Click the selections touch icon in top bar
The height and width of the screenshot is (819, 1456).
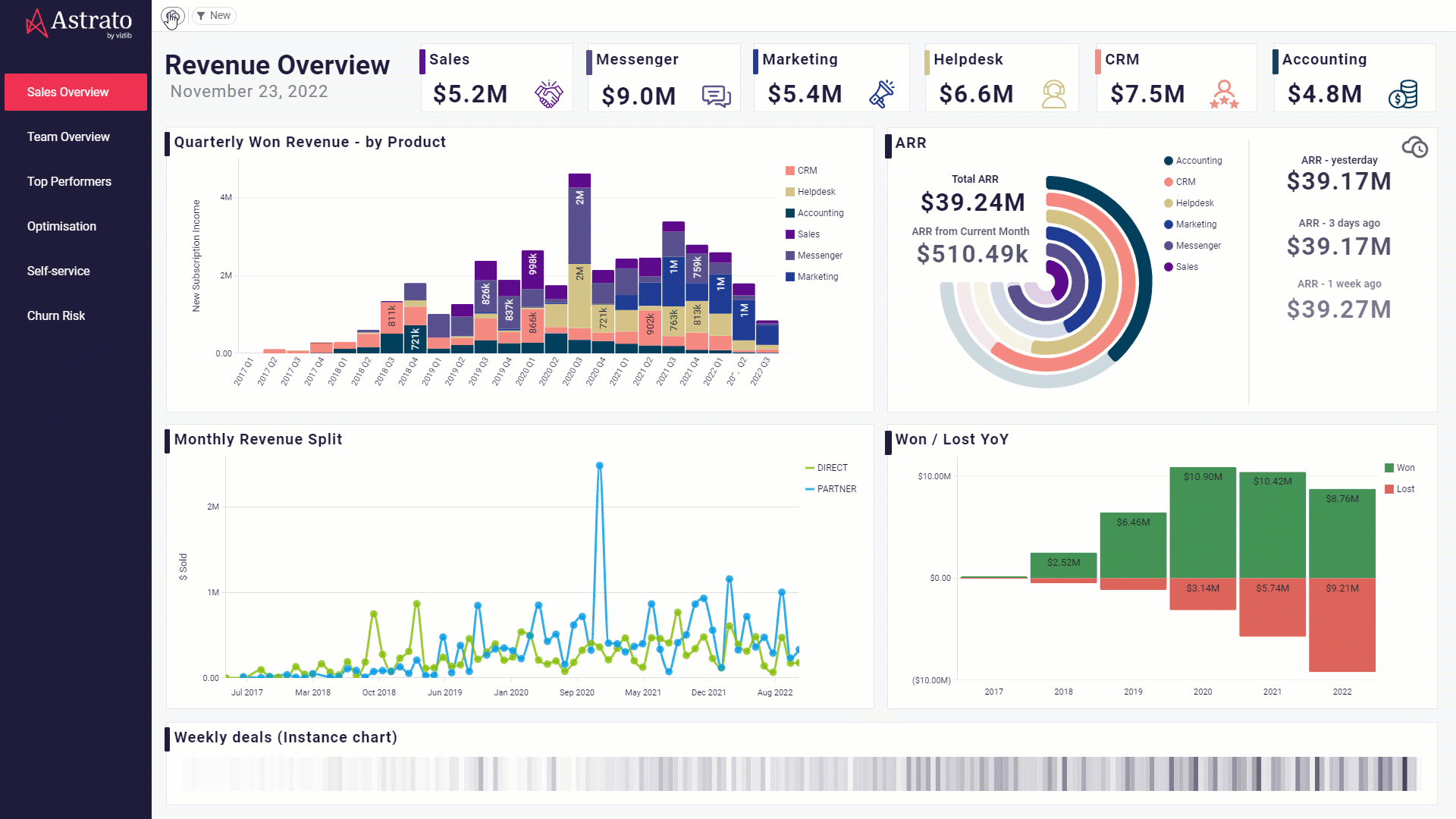(172, 16)
